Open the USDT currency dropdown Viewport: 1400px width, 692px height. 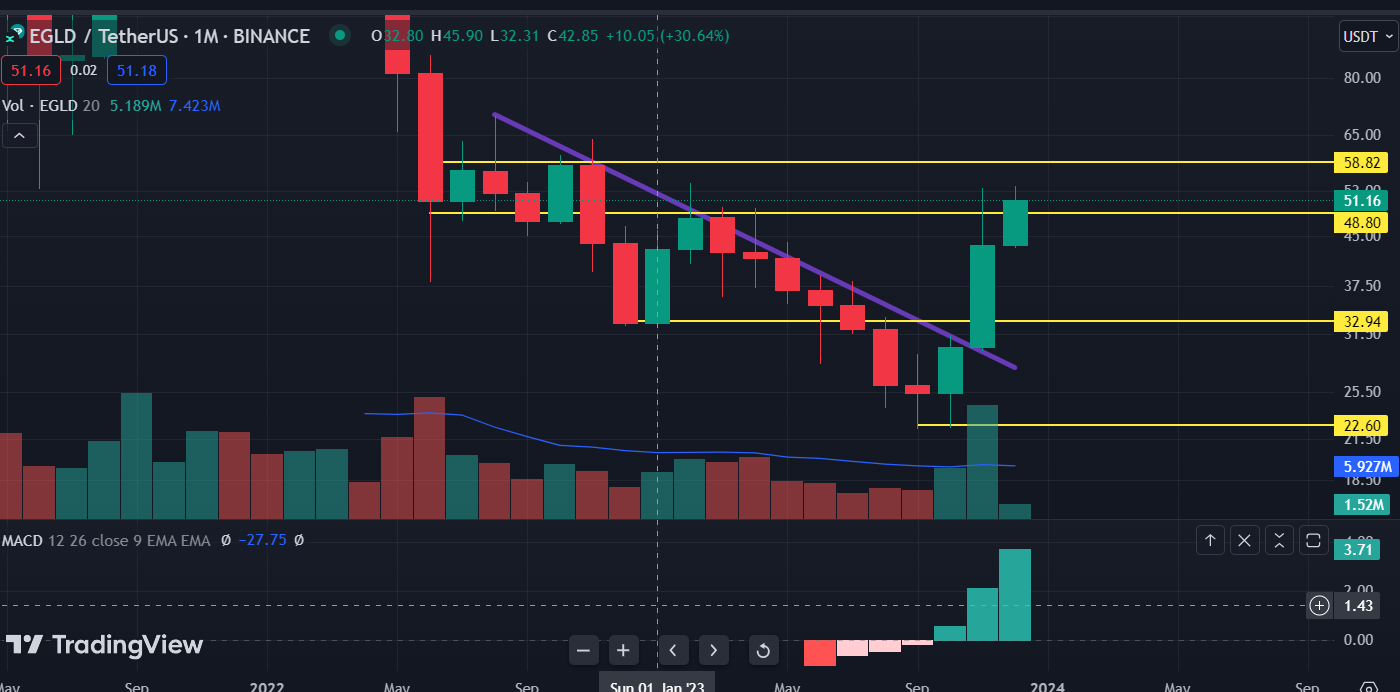pos(1367,37)
